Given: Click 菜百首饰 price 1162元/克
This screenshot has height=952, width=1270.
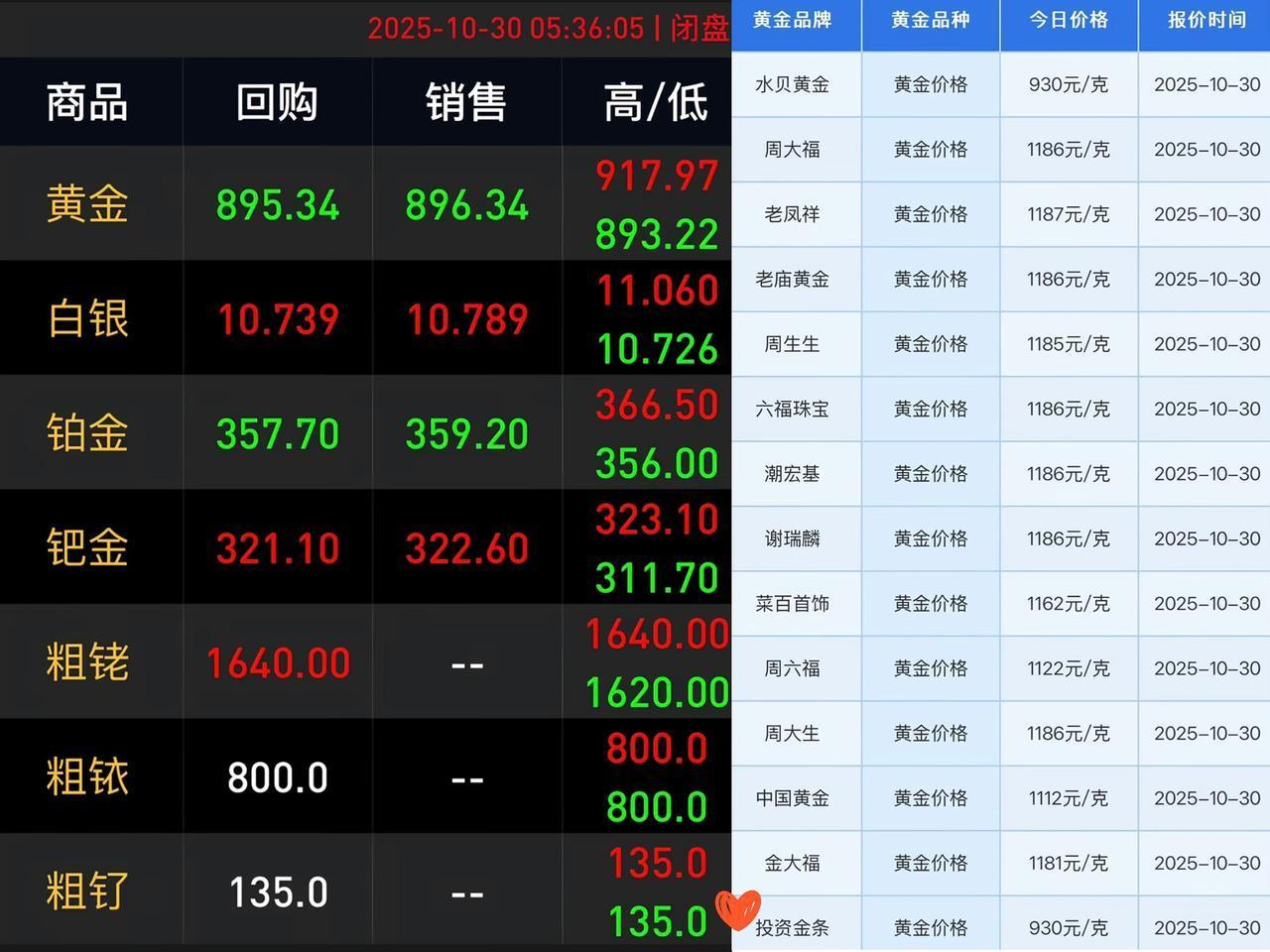Looking at the screenshot, I should [x=1069, y=604].
